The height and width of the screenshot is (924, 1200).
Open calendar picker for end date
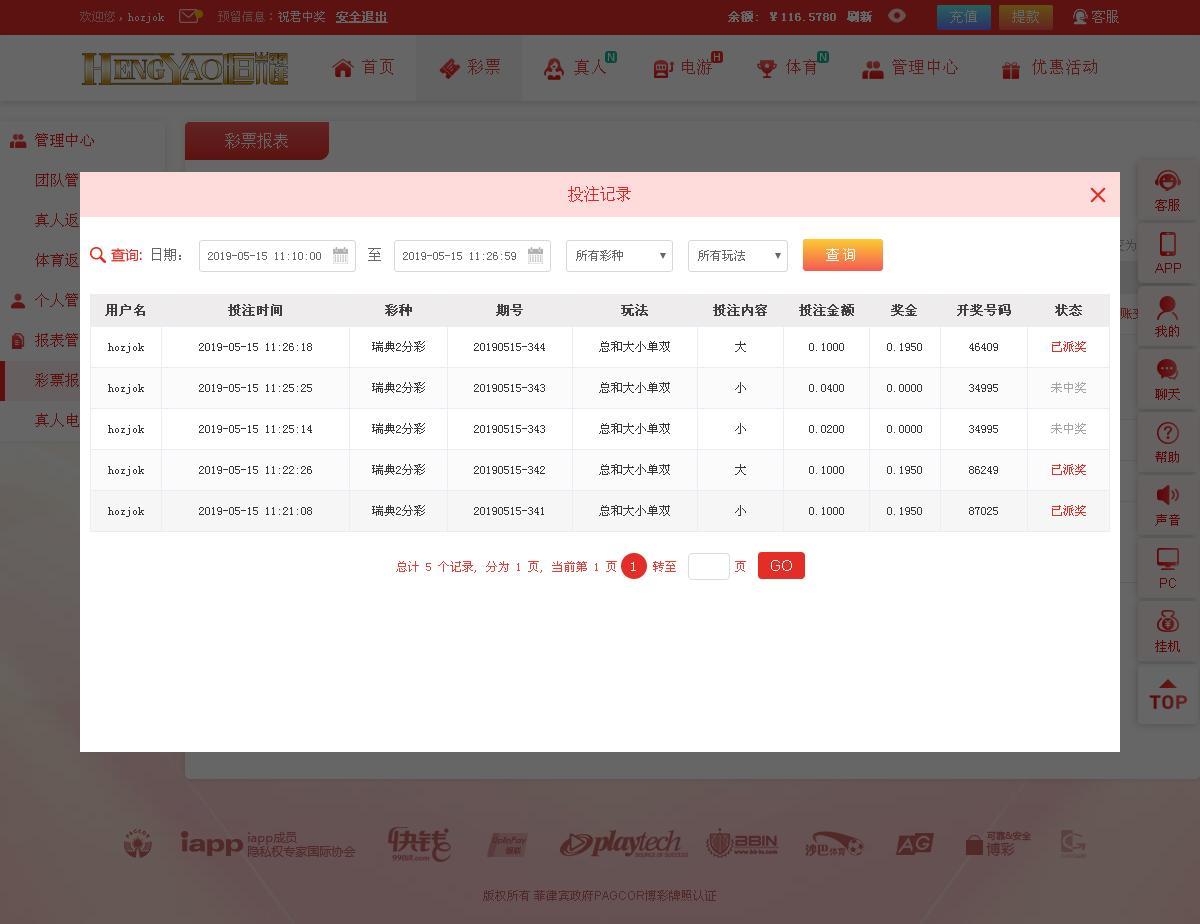click(535, 255)
